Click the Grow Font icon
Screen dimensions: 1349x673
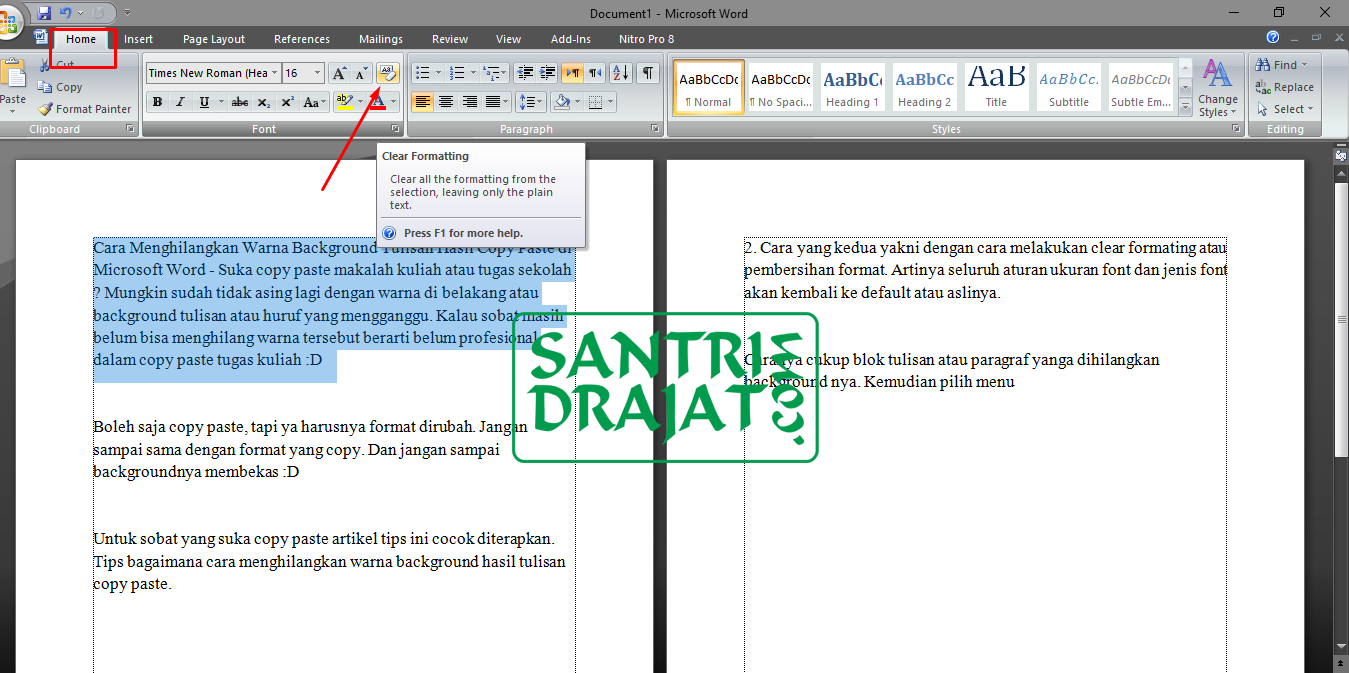tap(339, 73)
